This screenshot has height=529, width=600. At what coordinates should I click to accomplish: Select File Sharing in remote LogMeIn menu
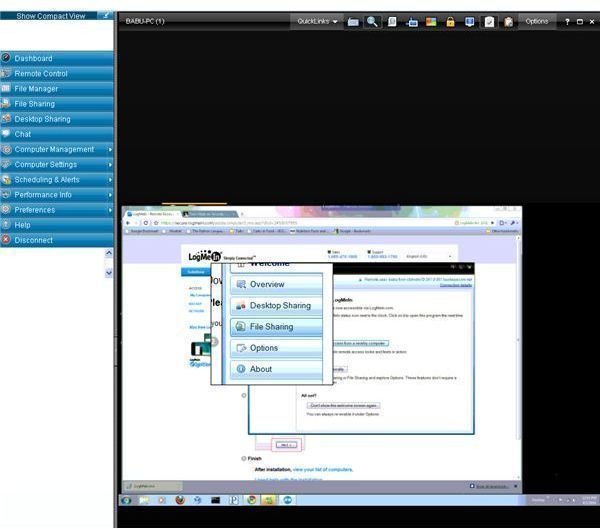tap(276, 327)
